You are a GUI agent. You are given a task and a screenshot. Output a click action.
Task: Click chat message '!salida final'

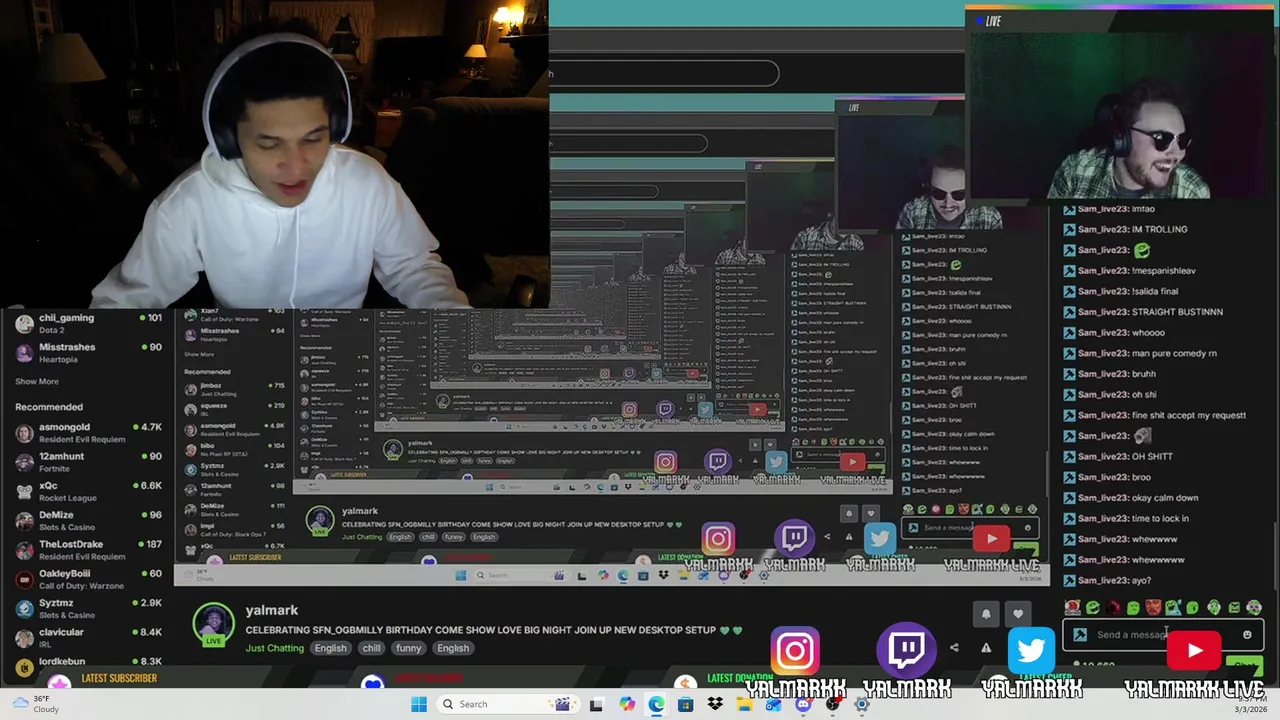1155,291
